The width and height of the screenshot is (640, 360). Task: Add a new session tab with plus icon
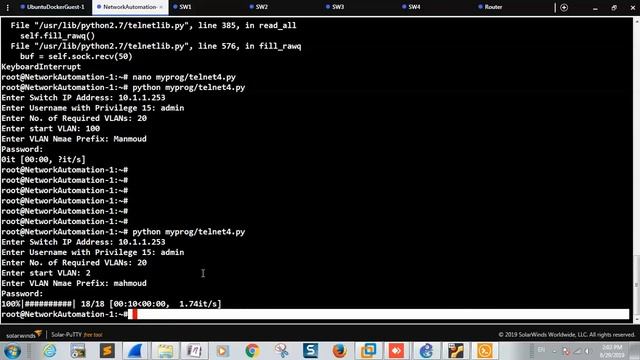pyautogui.click(x=564, y=7)
